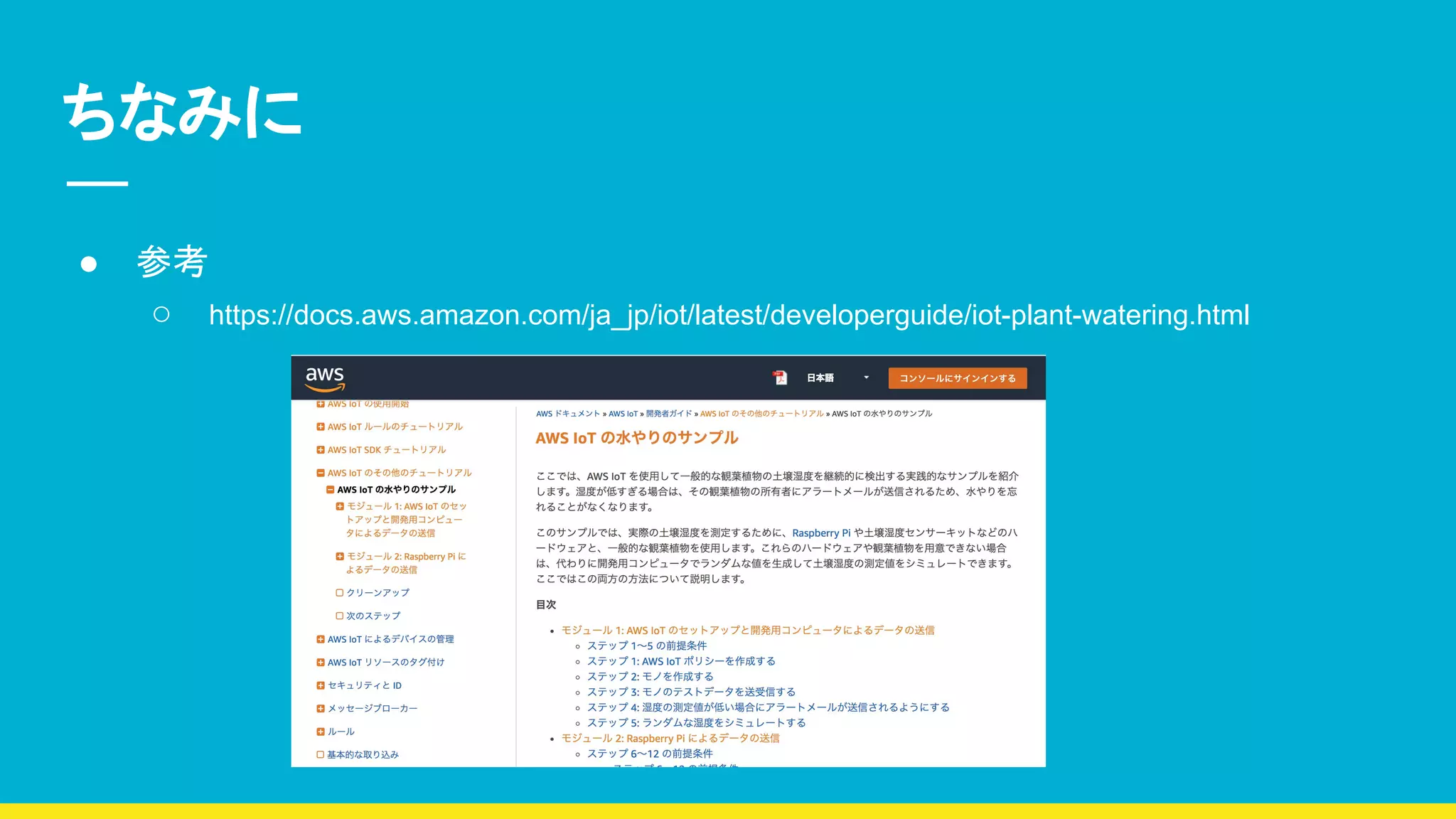This screenshot has width=1456, height=819.
Task: Open クリーンアップ in the sidebar
Action: coord(378,593)
